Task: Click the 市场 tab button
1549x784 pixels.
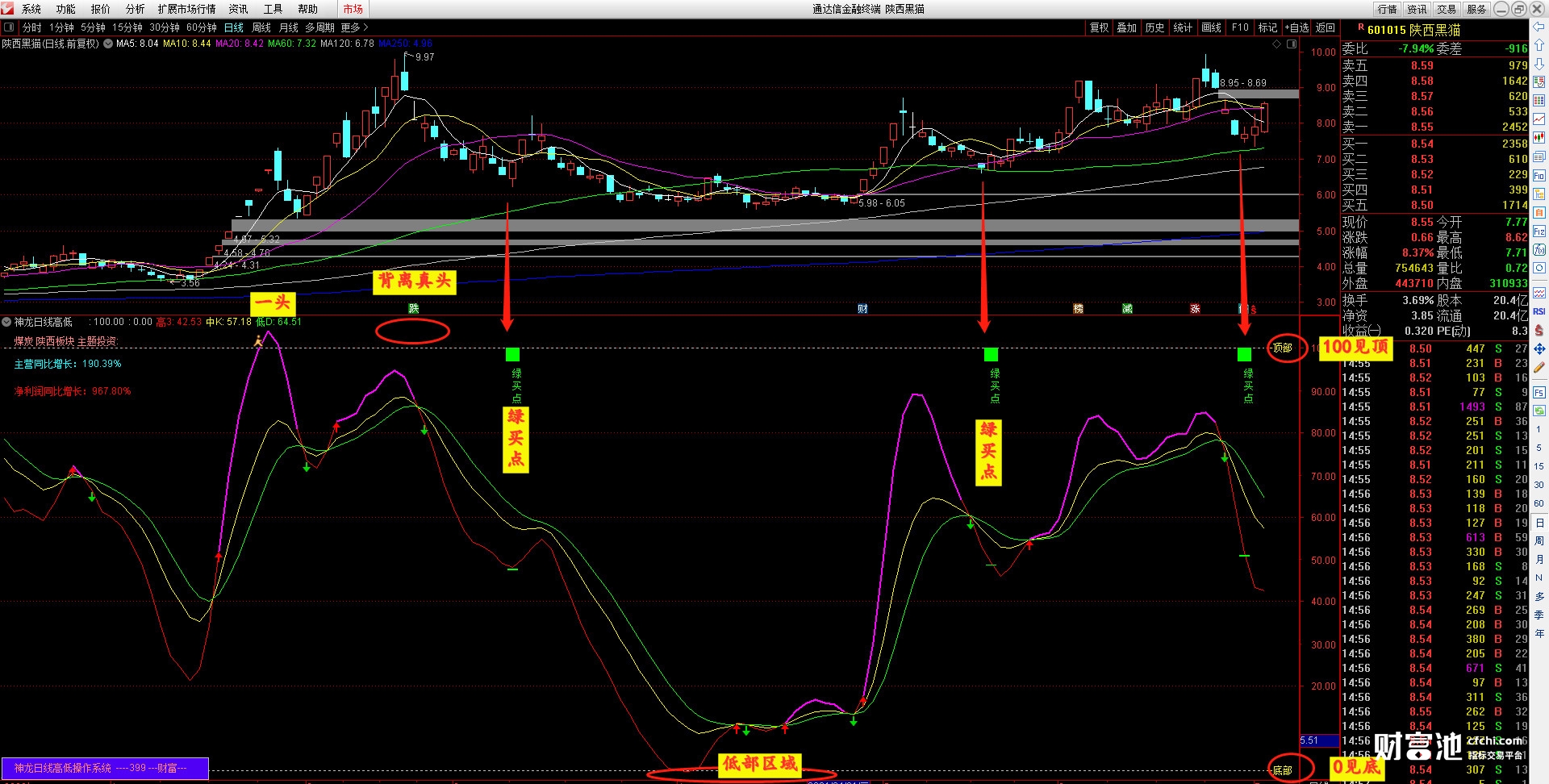Action: pyautogui.click(x=353, y=9)
